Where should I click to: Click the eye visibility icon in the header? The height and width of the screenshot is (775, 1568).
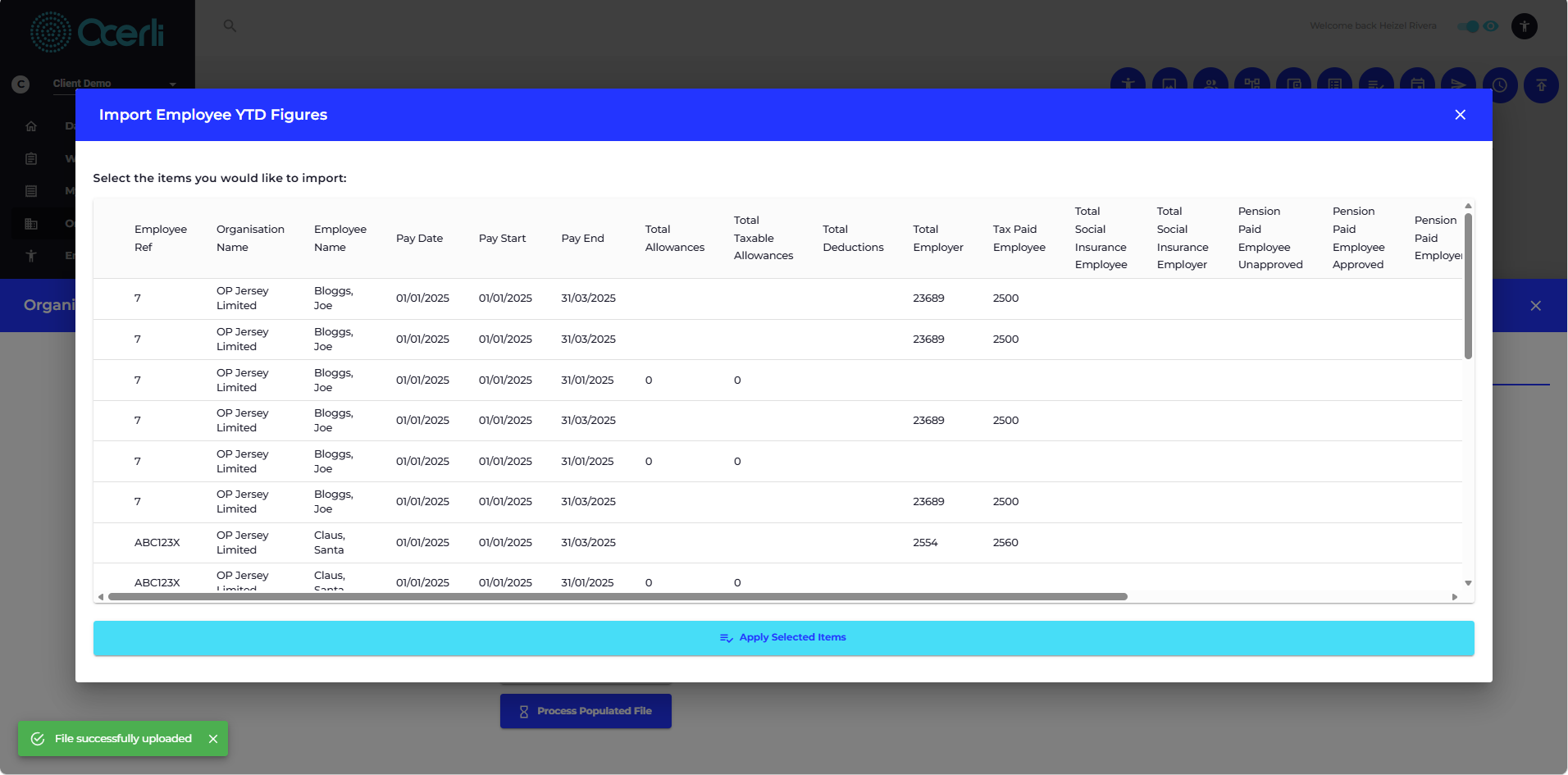click(1491, 26)
